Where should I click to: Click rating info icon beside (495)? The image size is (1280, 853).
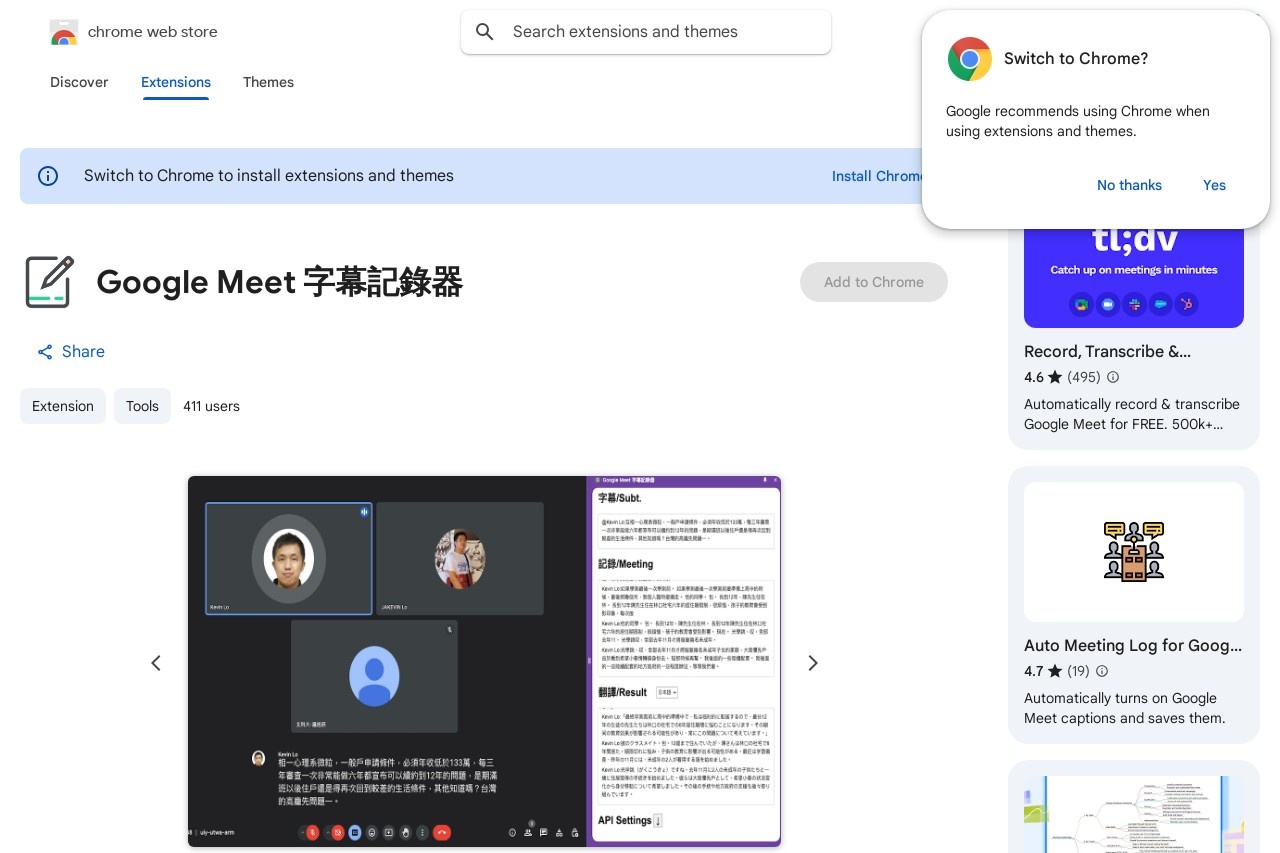(x=1113, y=378)
